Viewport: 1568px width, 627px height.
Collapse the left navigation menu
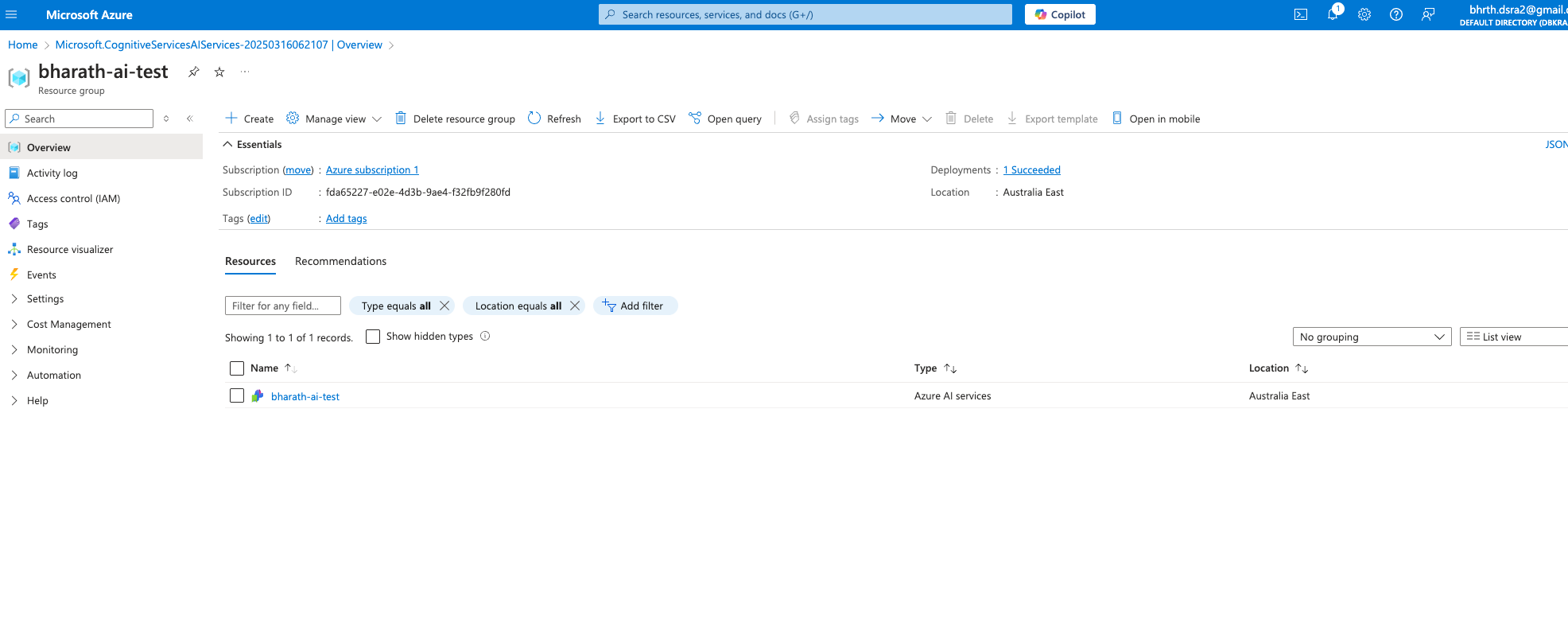[x=190, y=119]
